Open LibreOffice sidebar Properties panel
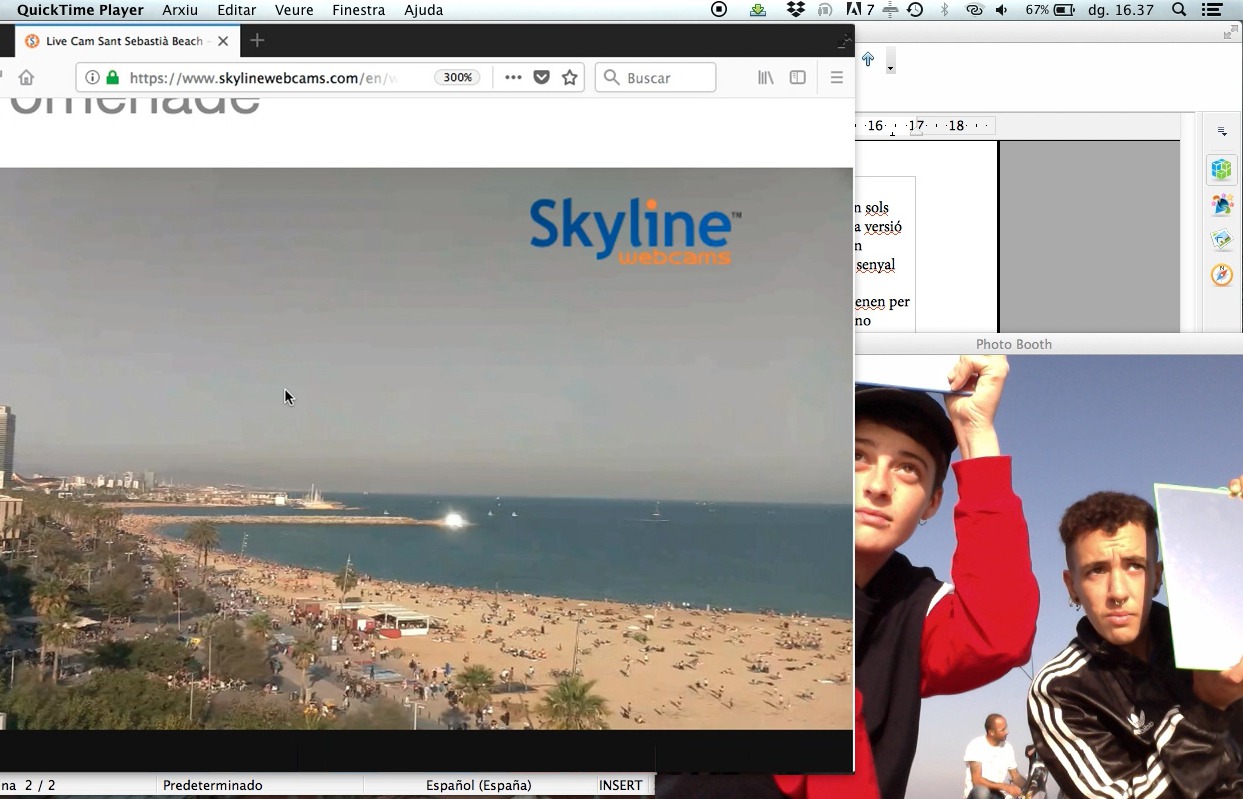Image resolution: width=1243 pixels, height=799 pixels. (1221, 169)
